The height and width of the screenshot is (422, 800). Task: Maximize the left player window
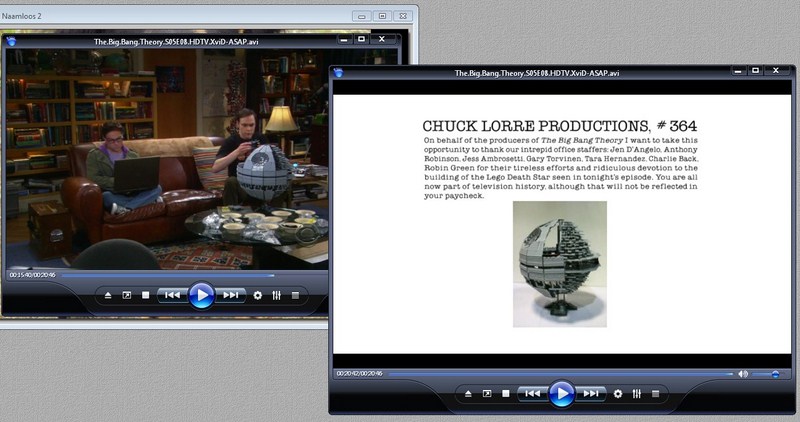pos(361,39)
